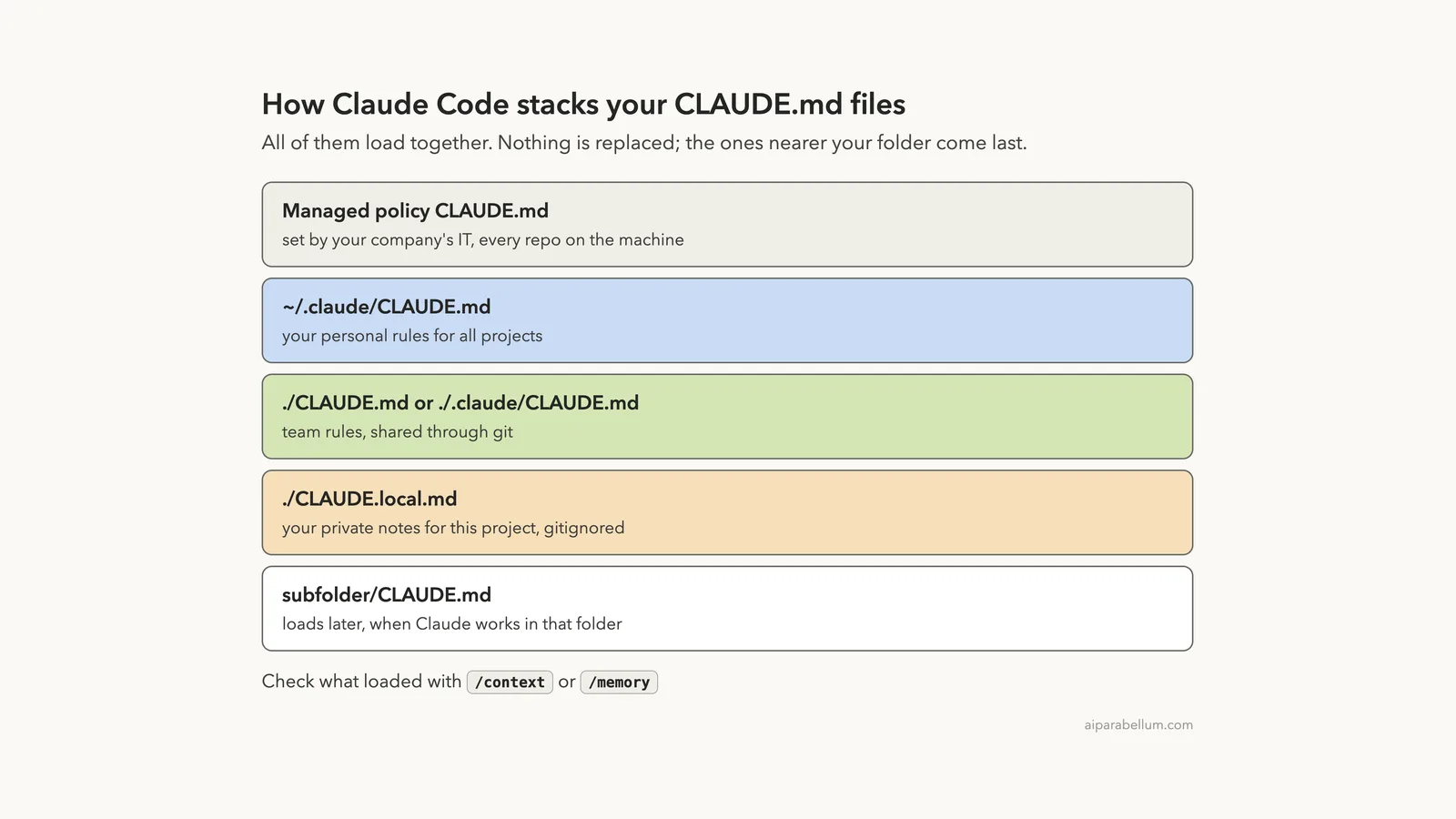Click the /context command chip
The height and width of the screenshot is (819, 1456).
click(510, 682)
